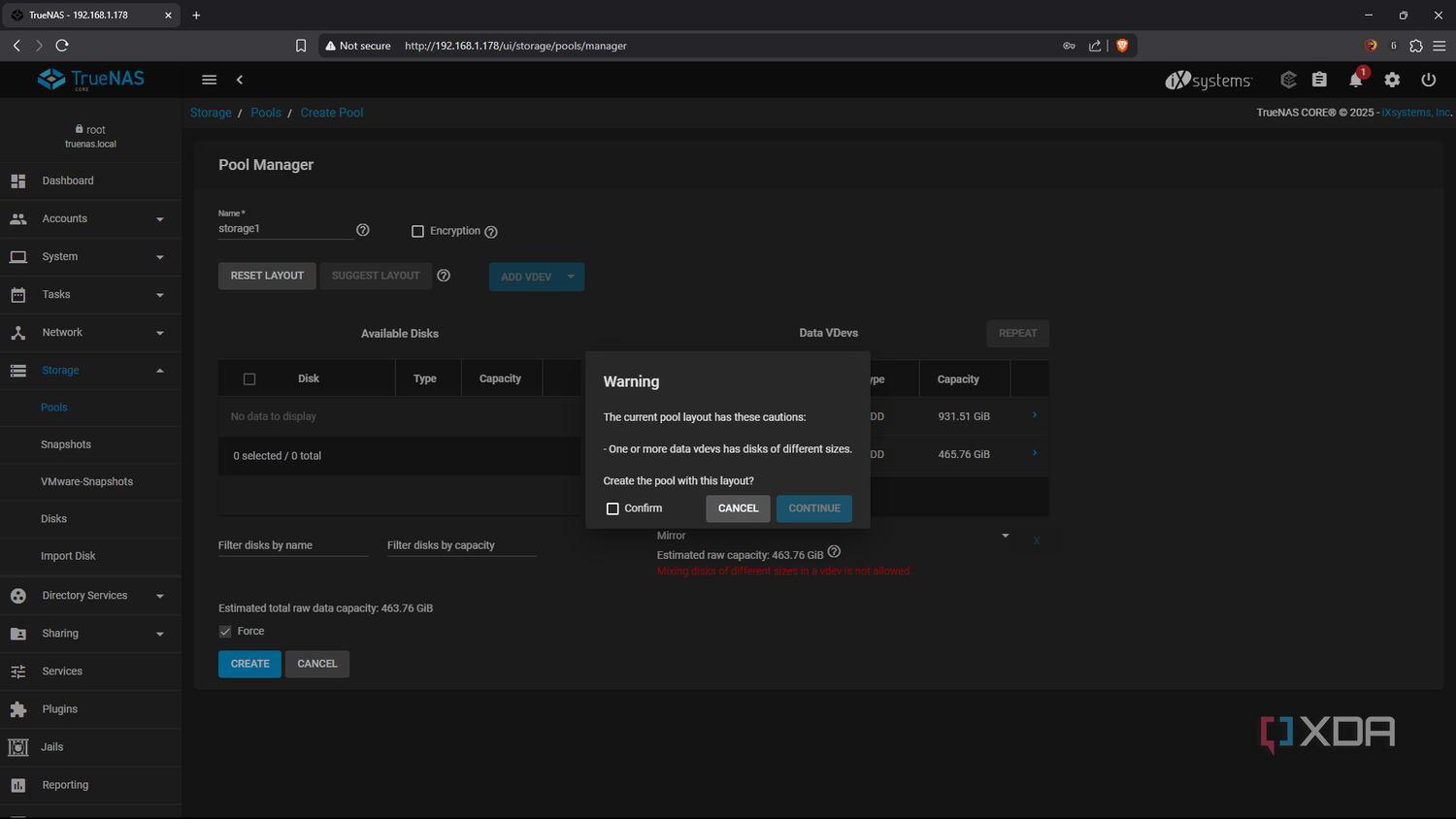Screen dimensions: 1456x819
Task: Tick the Confirm checkbox in the Warning dialog
Action: tap(612, 508)
